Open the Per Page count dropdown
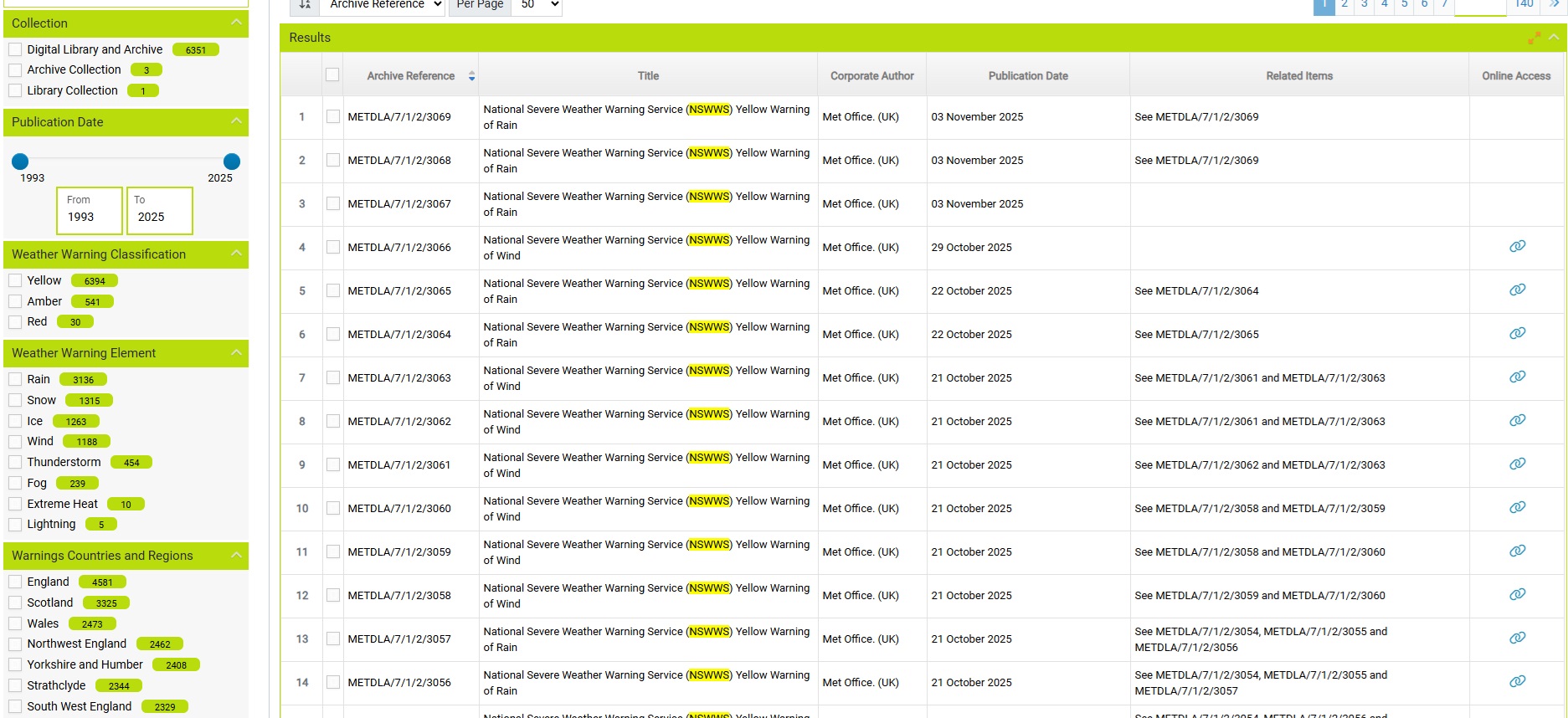The height and width of the screenshot is (718, 1568). pos(536,5)
